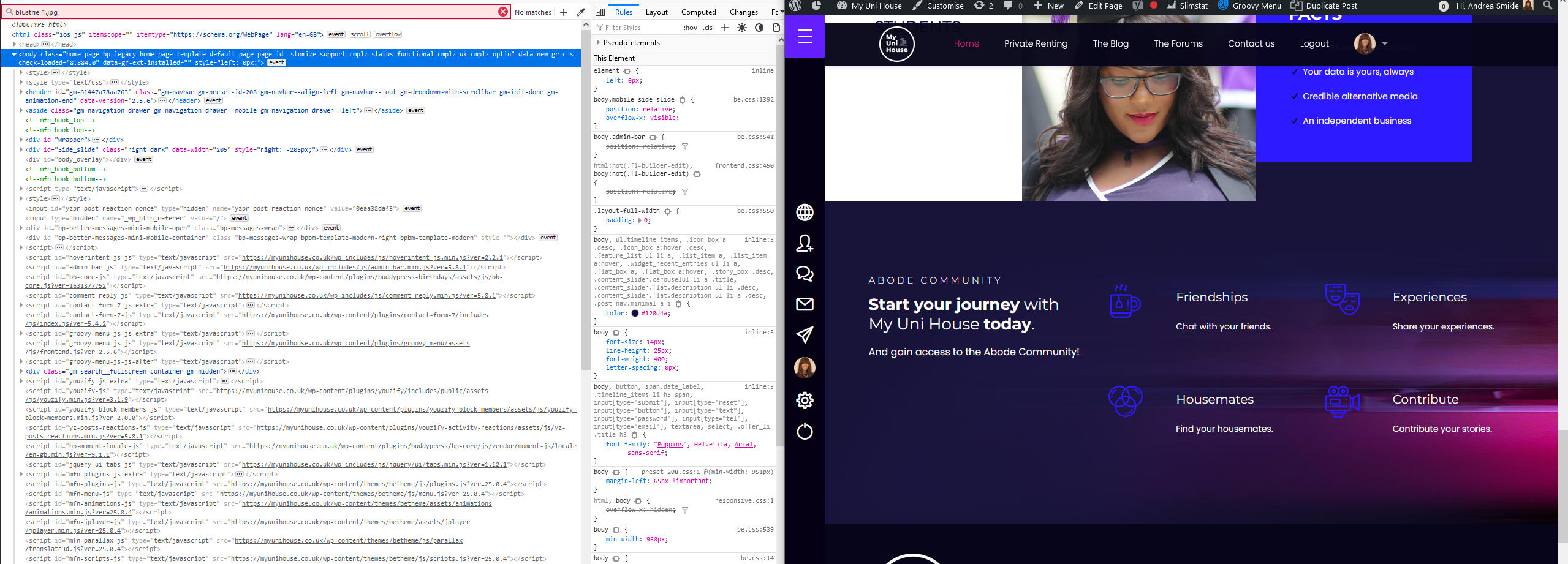Image resolution: width=1568 pixels, height=564 pixels.
Task: Filter rules containing body.admin-bar position property
Action: 685,147
